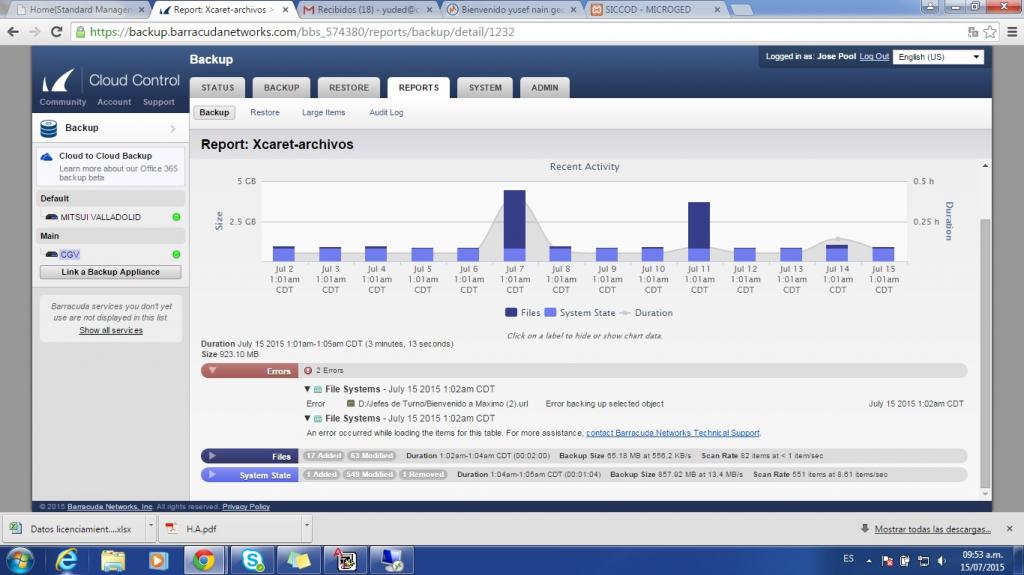Click the Link a Backup Appliance button
The width and height of the screenshot is (1024, 575).
pyautogui.click(x=110, y=272)
